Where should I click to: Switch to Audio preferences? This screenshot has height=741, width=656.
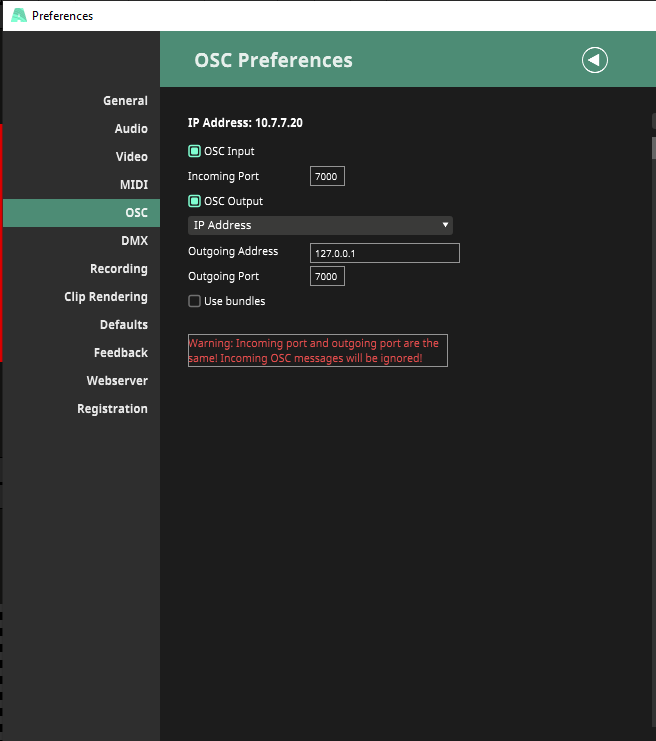click(131, 129)
